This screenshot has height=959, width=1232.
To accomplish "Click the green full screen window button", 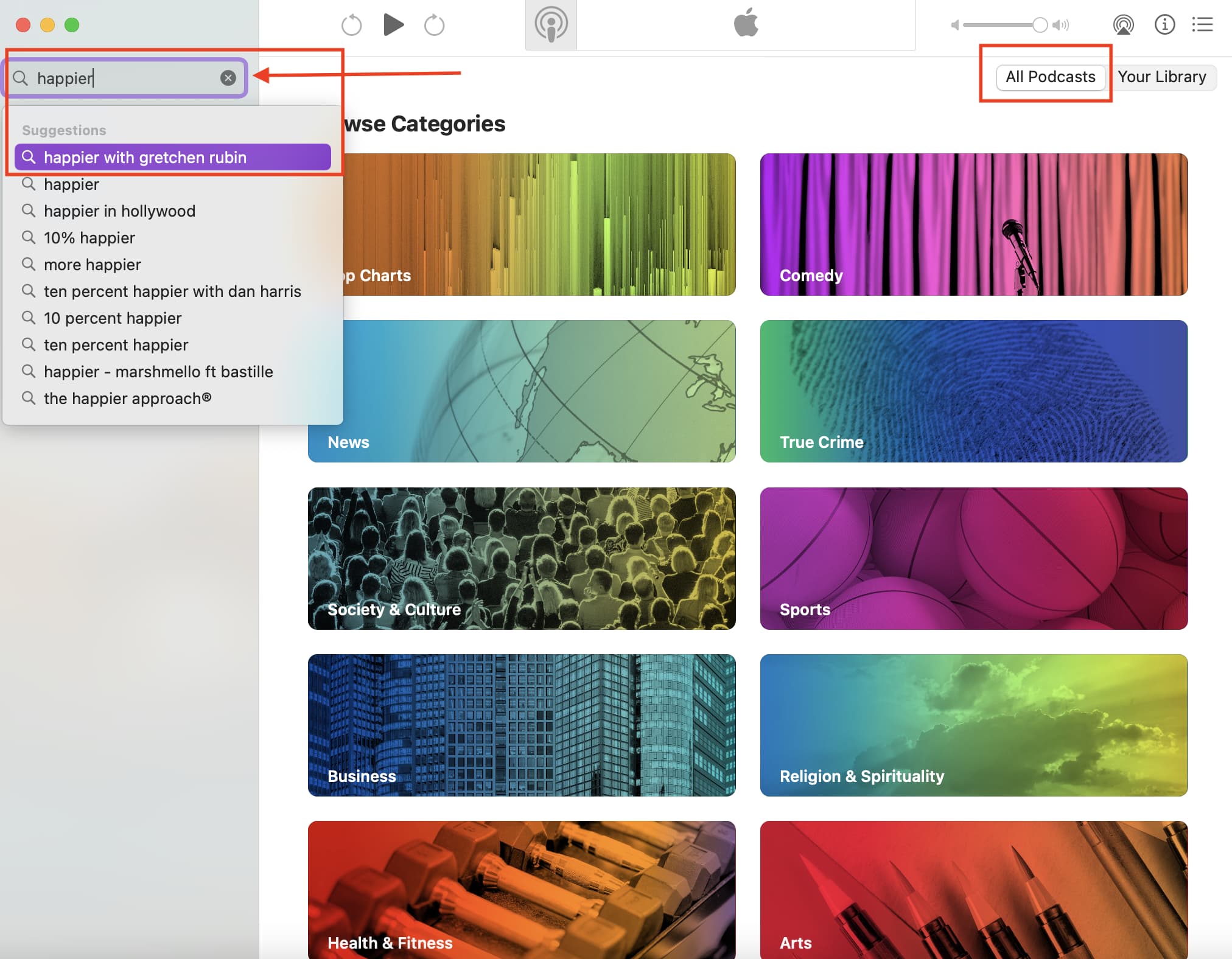I will (x=72, y=25).
